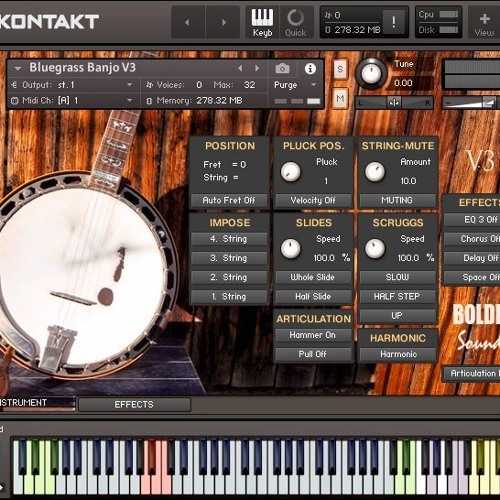Open the Midi Ch channel dropdown
Viewport: 500px width, 500px height.
[x=73, y=100]
